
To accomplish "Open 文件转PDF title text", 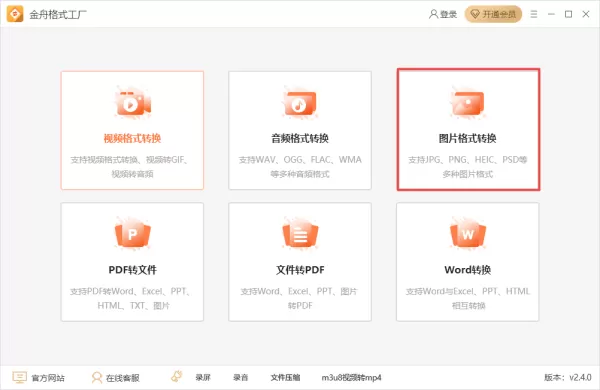I will point(300,270).
